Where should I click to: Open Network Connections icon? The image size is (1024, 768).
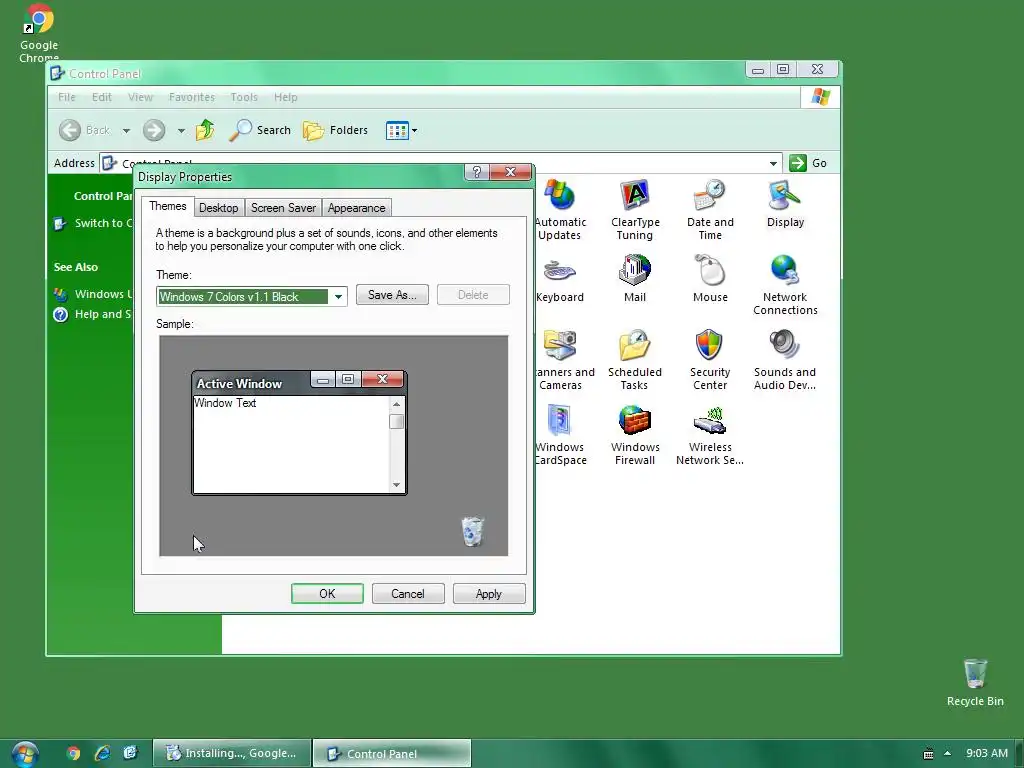tap(785, 285)
